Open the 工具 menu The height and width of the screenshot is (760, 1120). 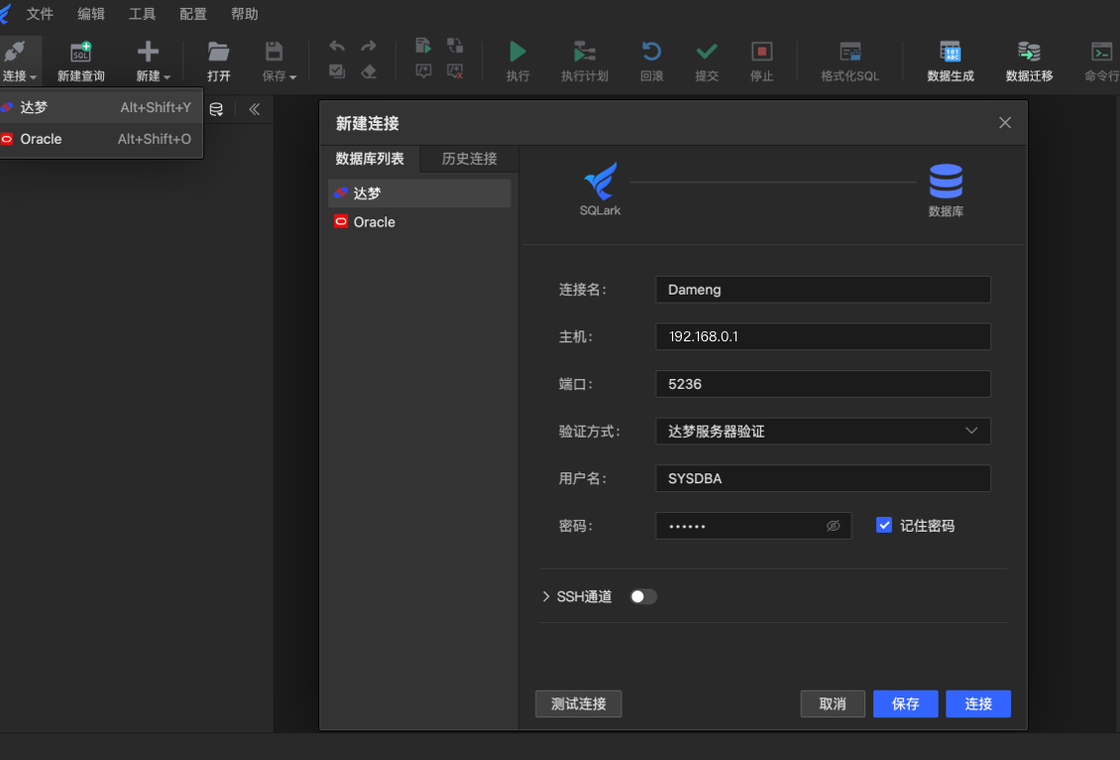pyautogui.click(x=141, y=14)
